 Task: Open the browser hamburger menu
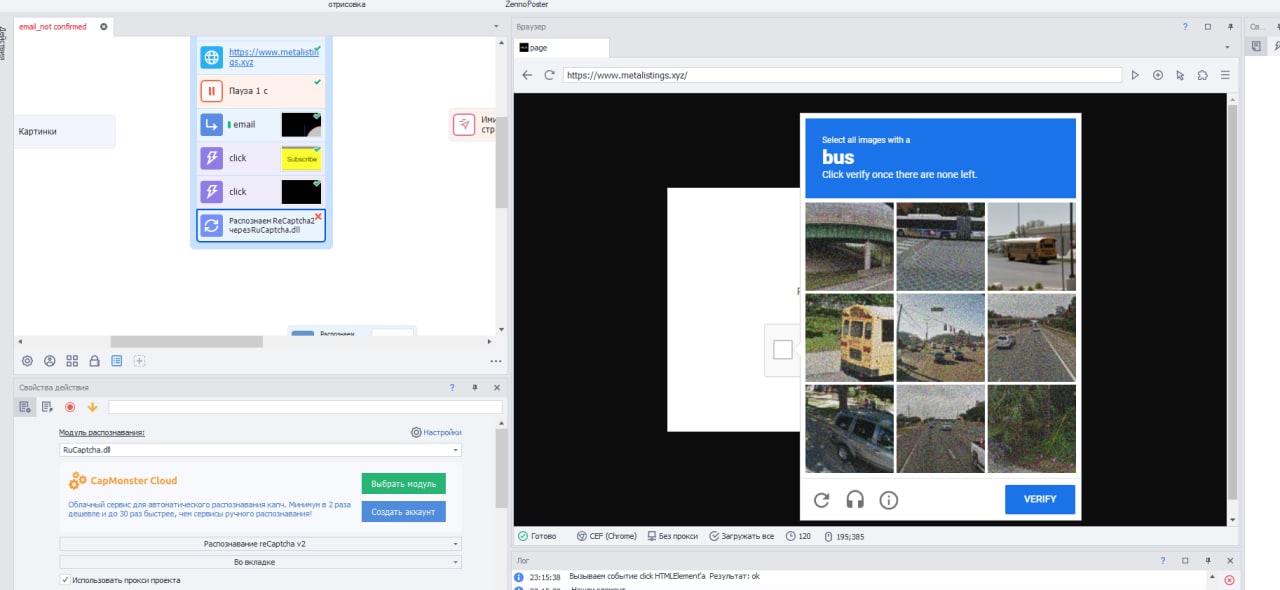(x=1225, y=75)
